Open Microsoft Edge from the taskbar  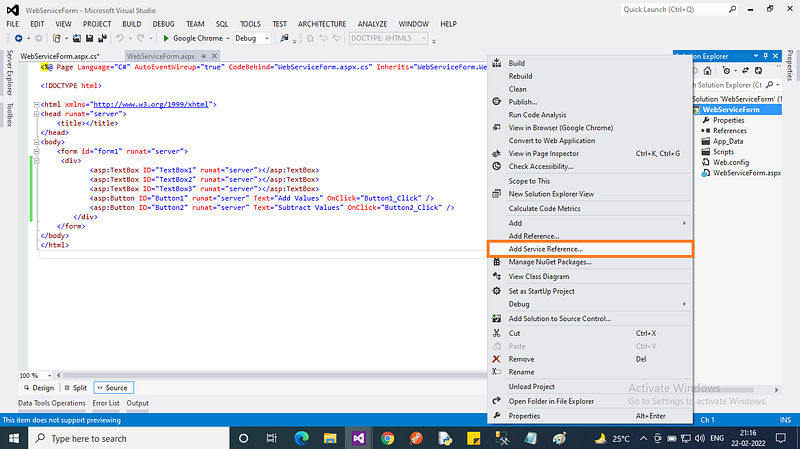click(x=302, y=438)
